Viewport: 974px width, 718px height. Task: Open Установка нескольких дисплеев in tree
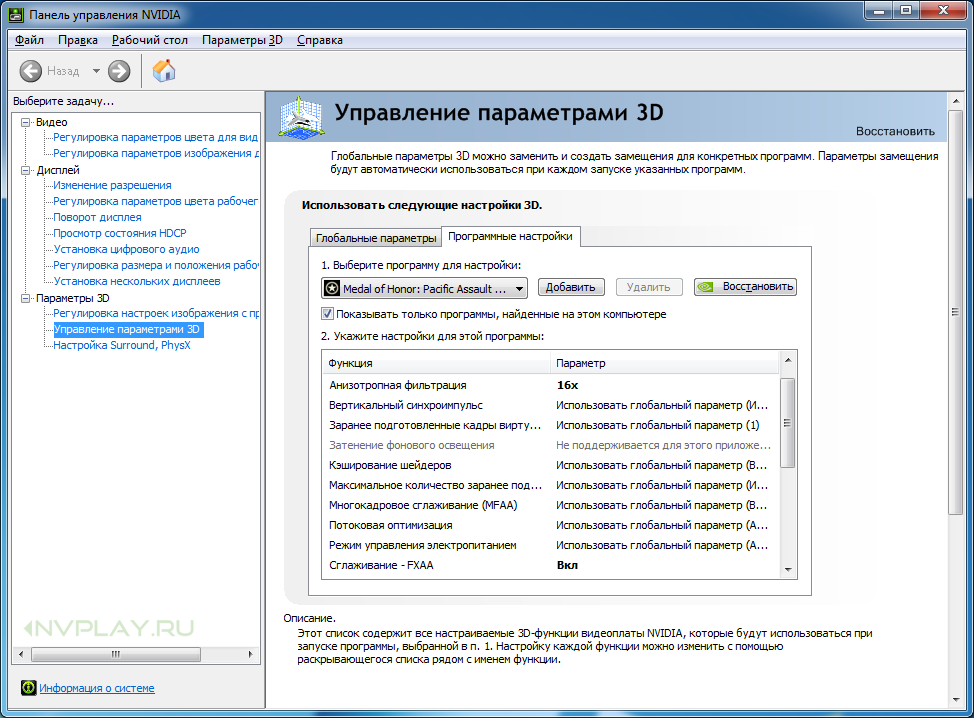137,281
